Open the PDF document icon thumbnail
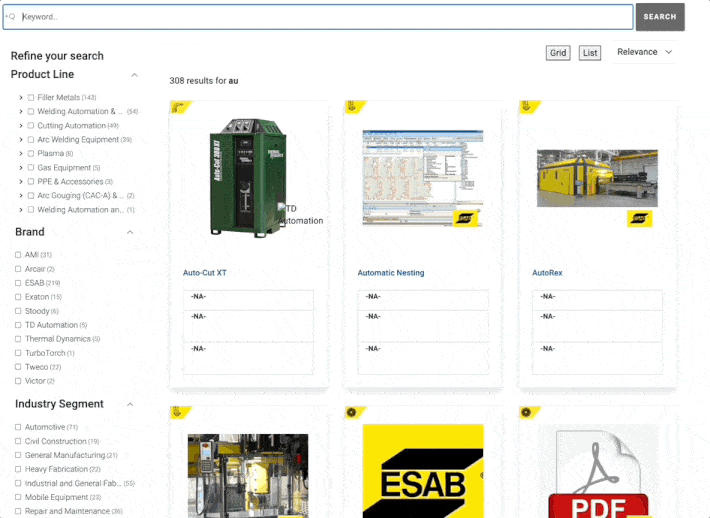 click(598, 472)
